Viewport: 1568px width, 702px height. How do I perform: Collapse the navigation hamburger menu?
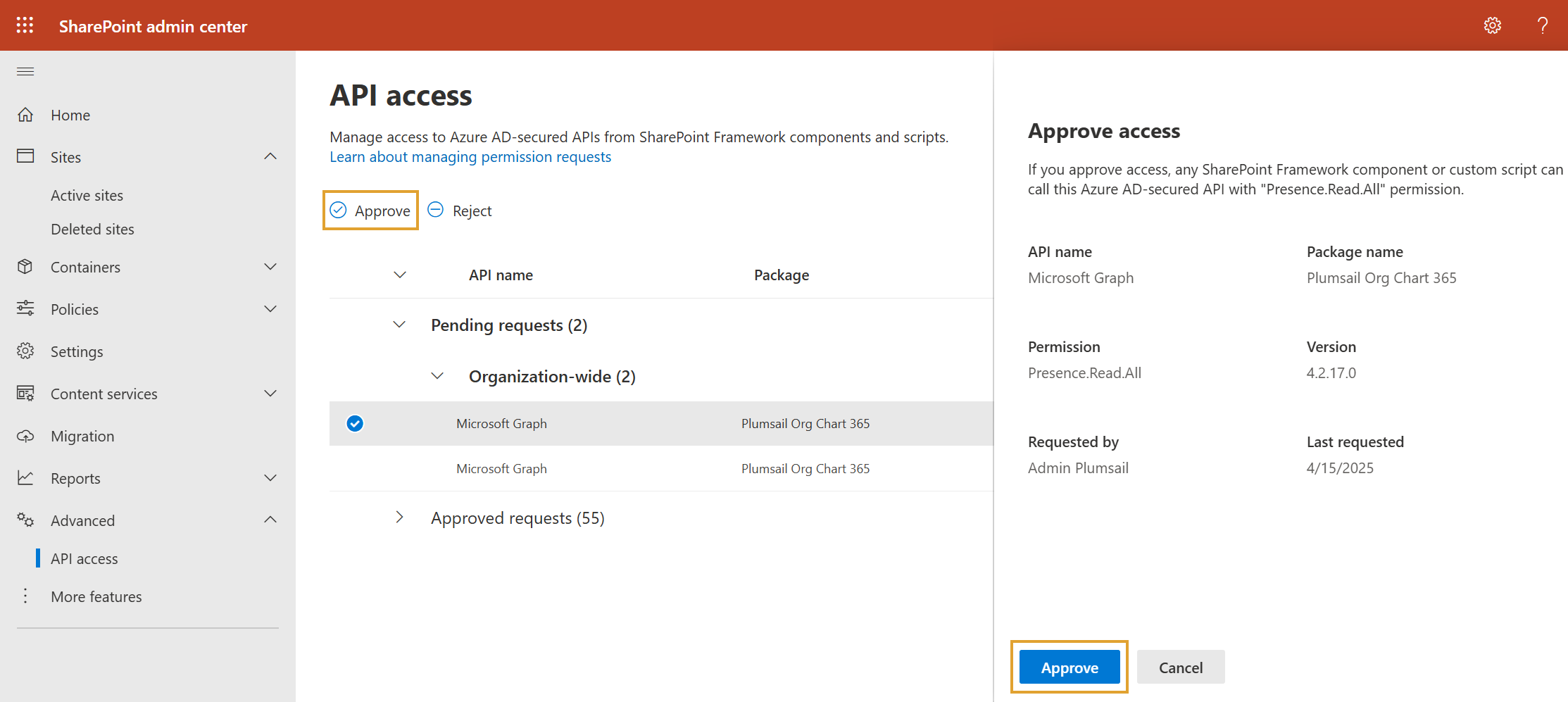pyautogui.click(x=25, y=71)
